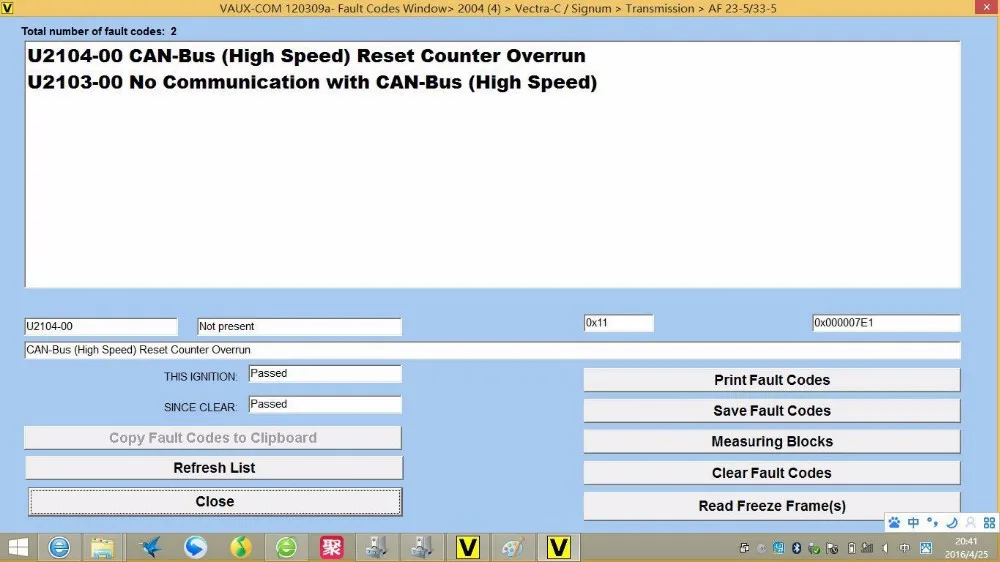Screen dimensions: 1000x562
Task: Click Clear Fault Codes
Action: pos(772,473)
